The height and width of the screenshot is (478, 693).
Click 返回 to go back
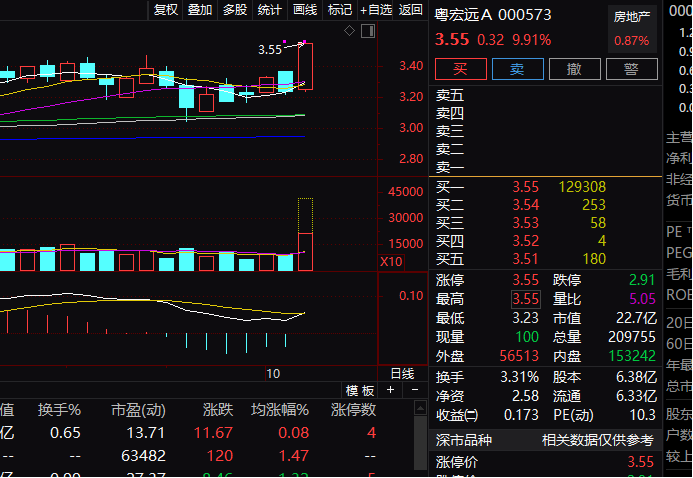point(411,10)
